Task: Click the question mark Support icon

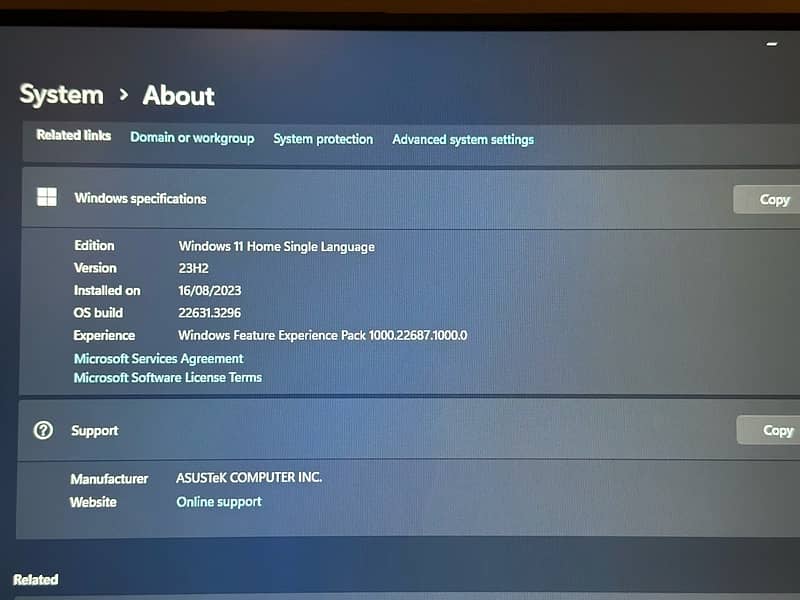Action: pos(43,430)
